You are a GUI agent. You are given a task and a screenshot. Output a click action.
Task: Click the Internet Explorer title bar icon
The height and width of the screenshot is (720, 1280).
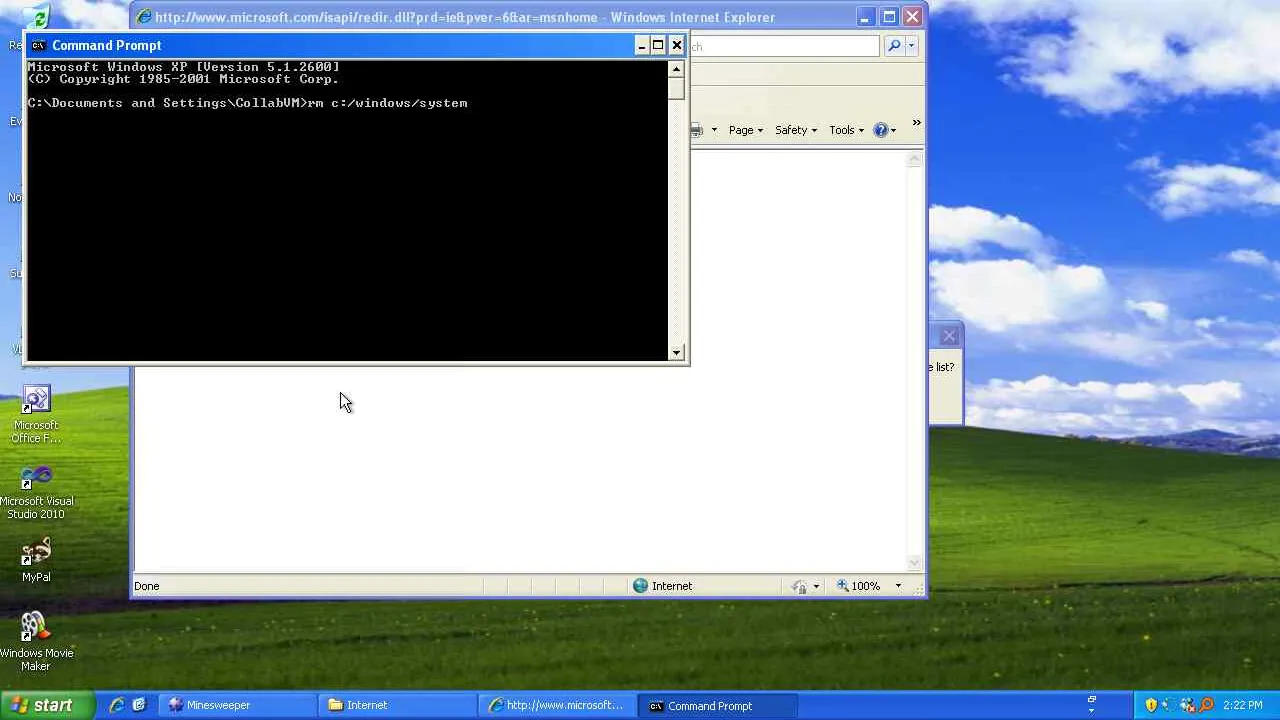coord(143,17)
